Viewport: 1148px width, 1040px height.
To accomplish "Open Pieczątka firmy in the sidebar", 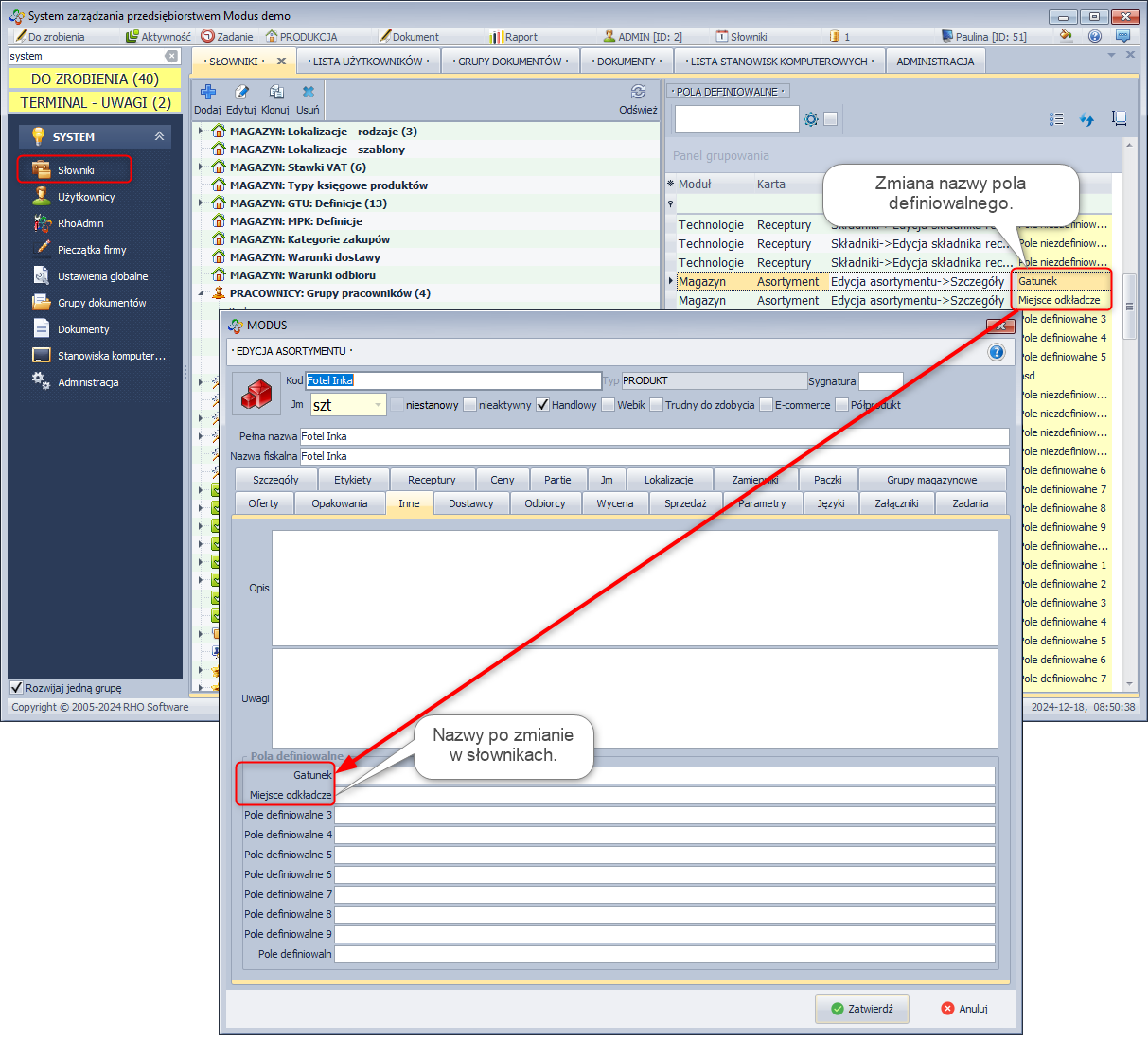I will pos(91,250).
